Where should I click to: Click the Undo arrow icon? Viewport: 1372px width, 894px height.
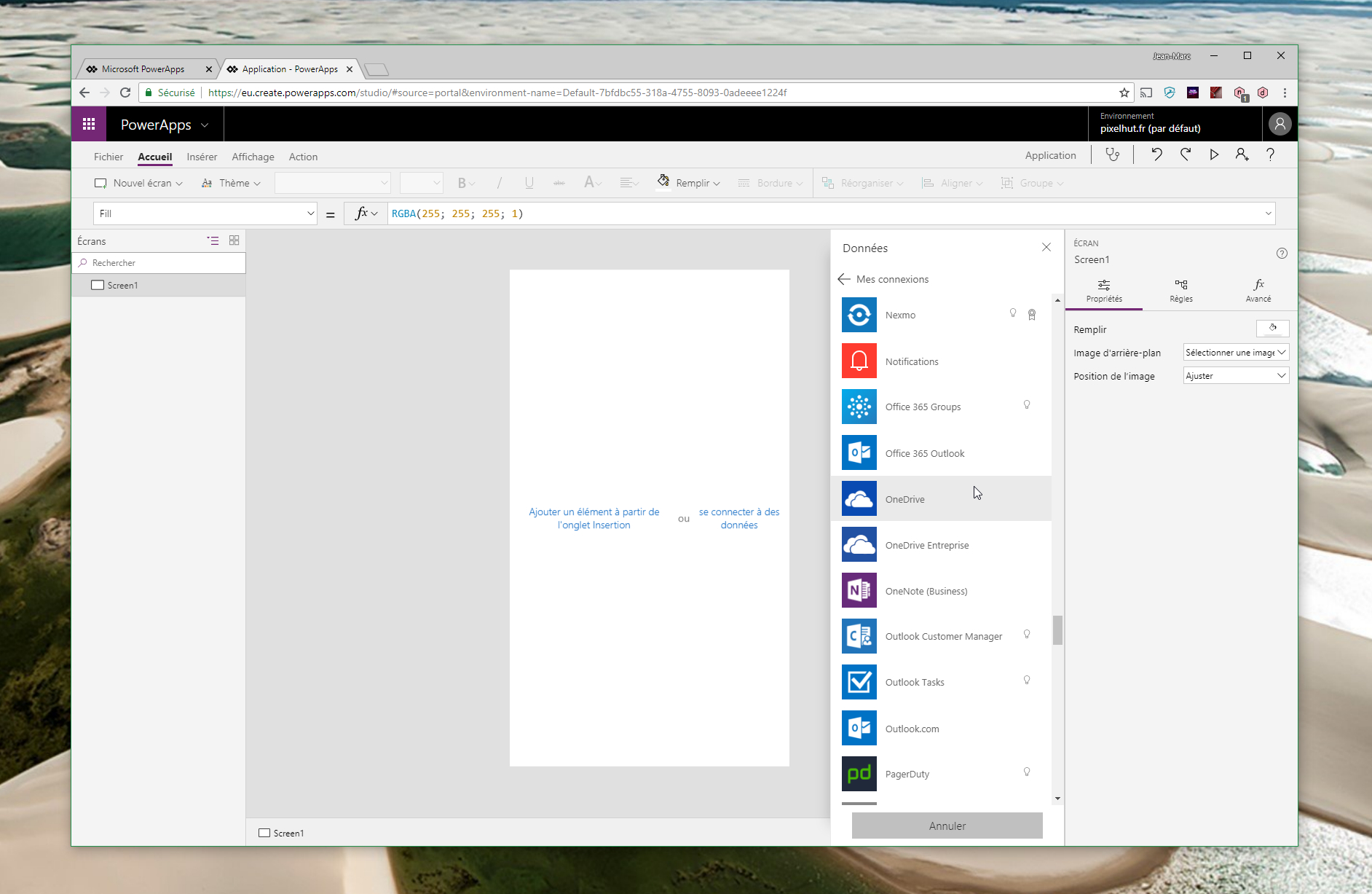coord(1156,154)
